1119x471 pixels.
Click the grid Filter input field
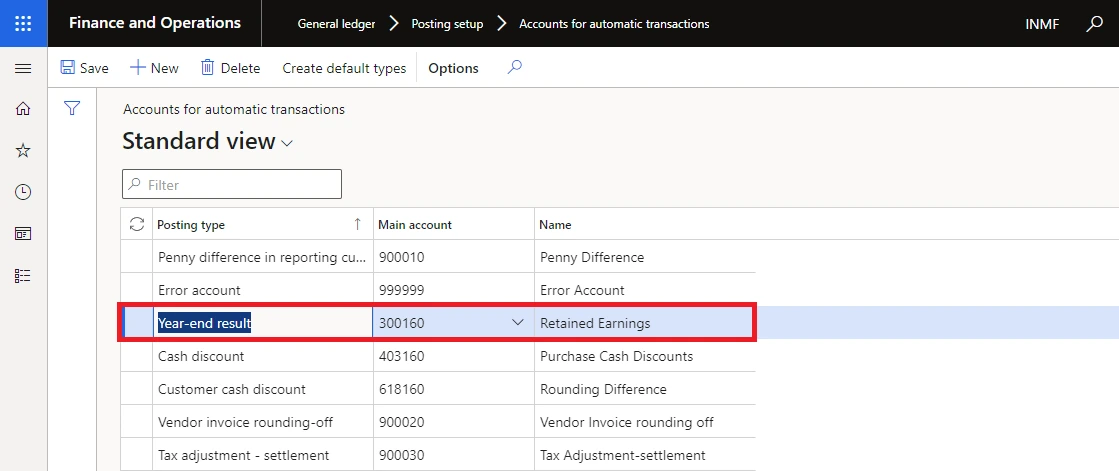232,184
